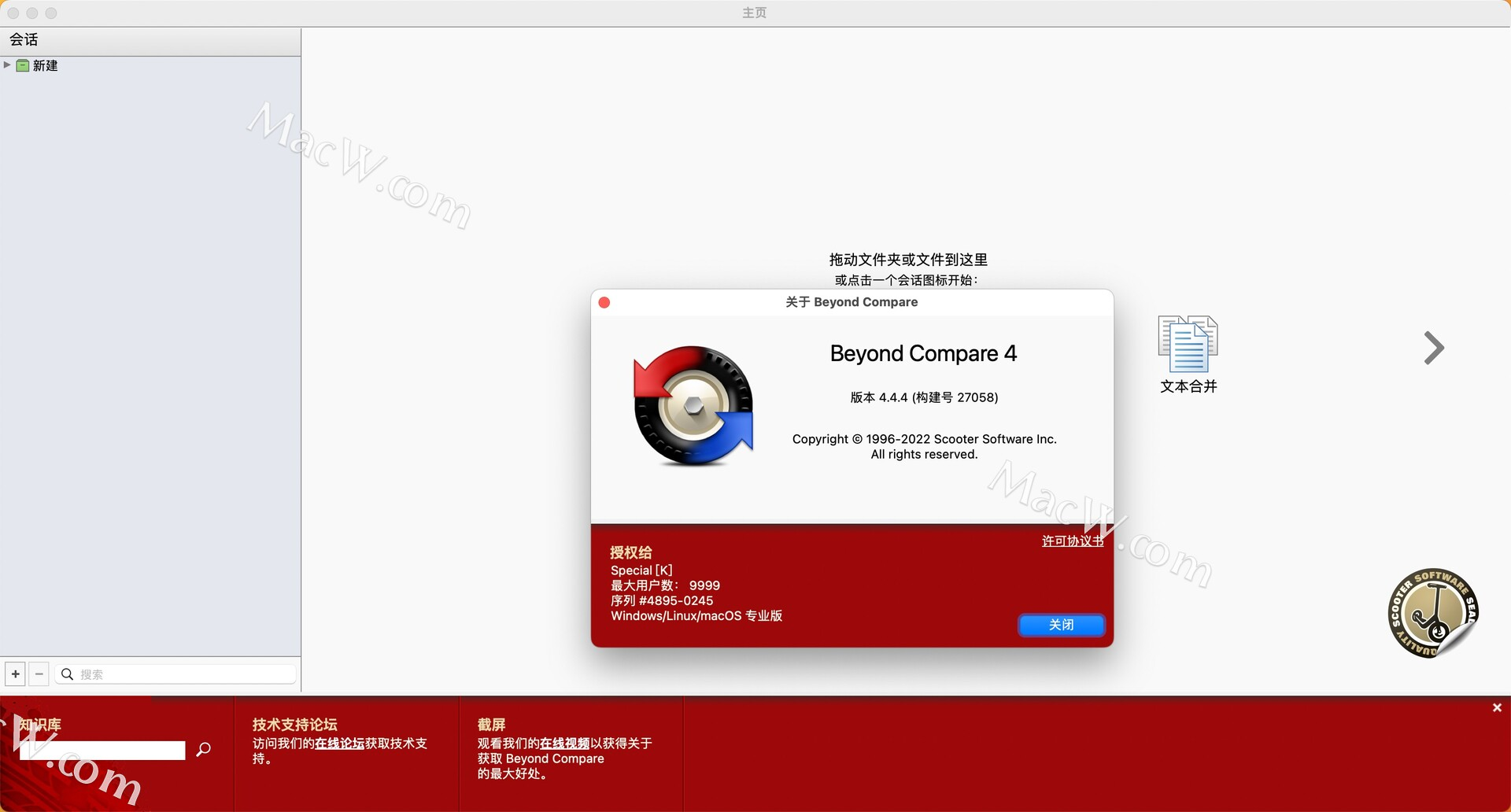
Task: Click the magnifier icon in the sessions search field
Action: (x=68, y=674)
